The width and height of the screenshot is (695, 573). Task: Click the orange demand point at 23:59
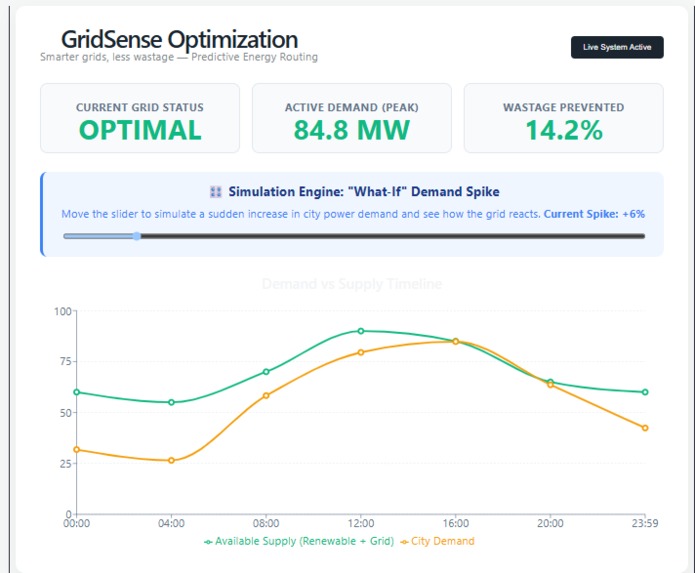coord(645,428)
